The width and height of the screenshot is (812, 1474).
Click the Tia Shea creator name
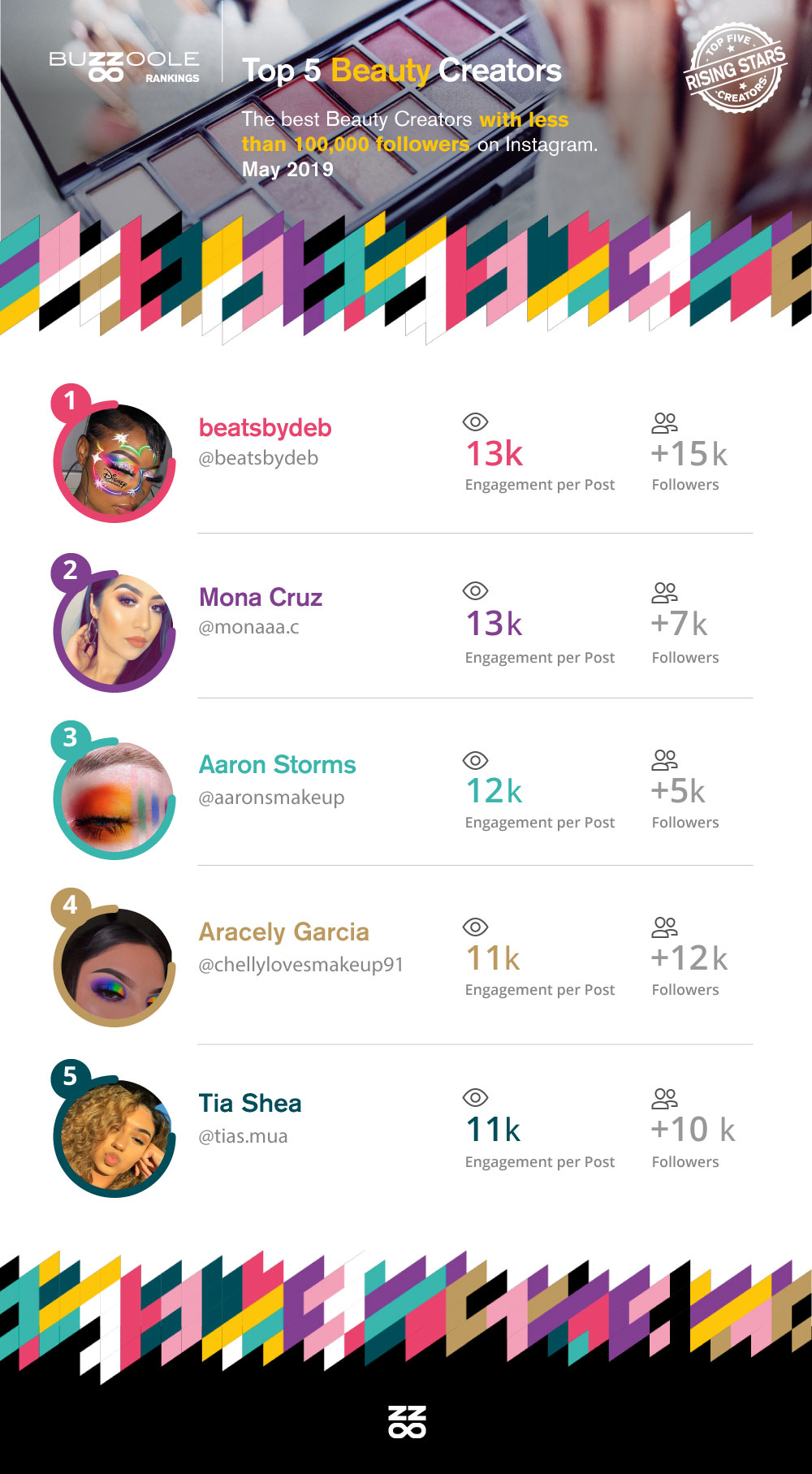pos(250,1103)
